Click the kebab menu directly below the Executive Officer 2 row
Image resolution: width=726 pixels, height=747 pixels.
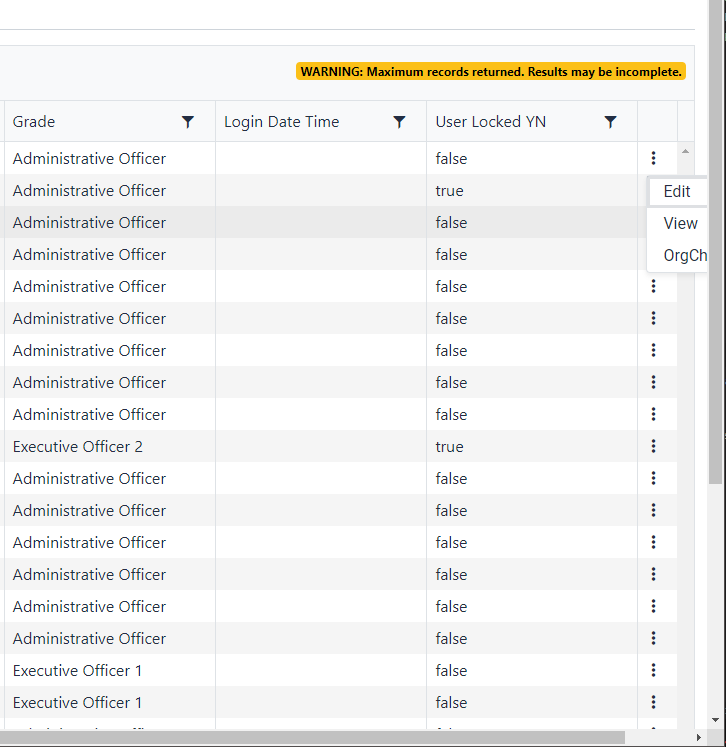tap(653, 478)
